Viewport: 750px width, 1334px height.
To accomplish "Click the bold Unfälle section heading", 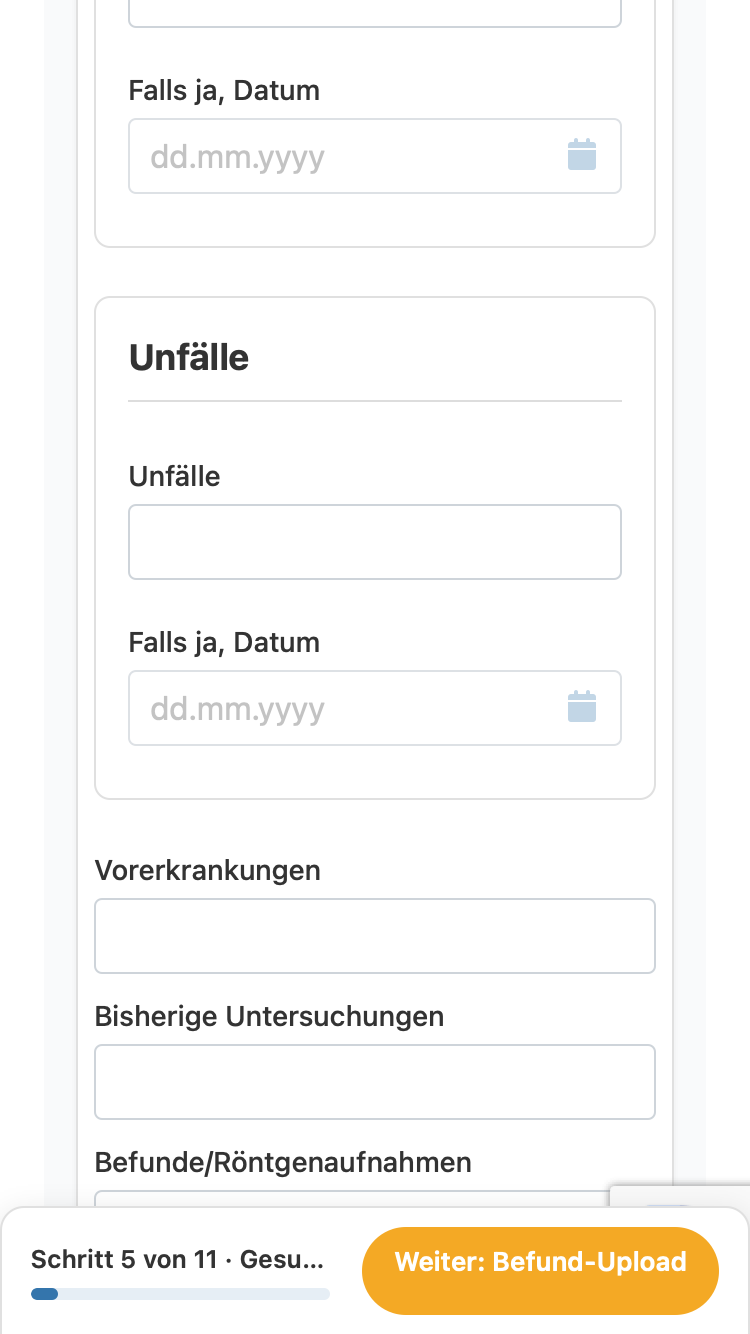I will [189, 357].
